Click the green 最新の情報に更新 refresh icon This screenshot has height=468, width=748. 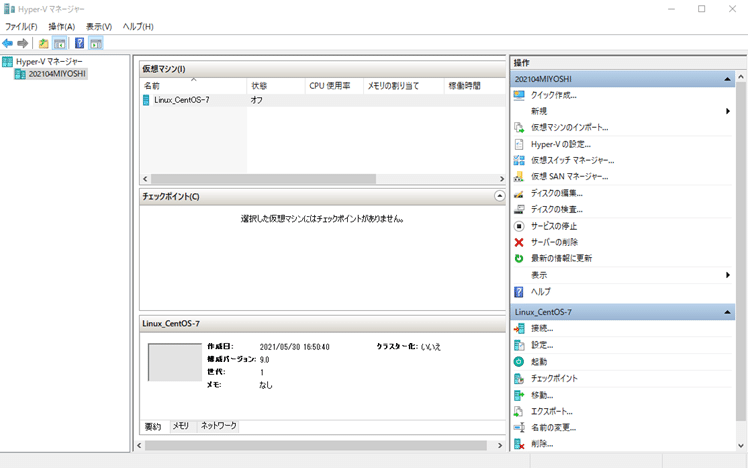click(x=519, y=259)
